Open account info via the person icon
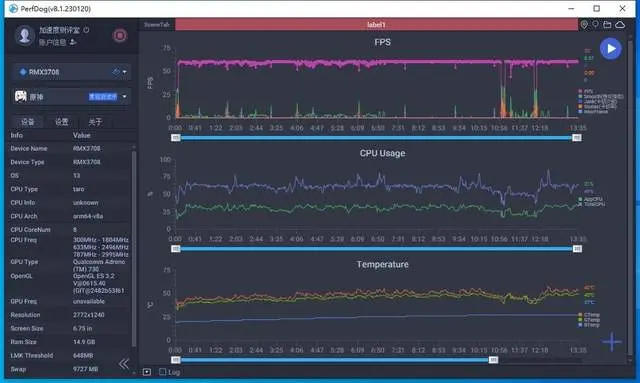The height and width of the screenshot is (383, 640). tap(73, 42)
